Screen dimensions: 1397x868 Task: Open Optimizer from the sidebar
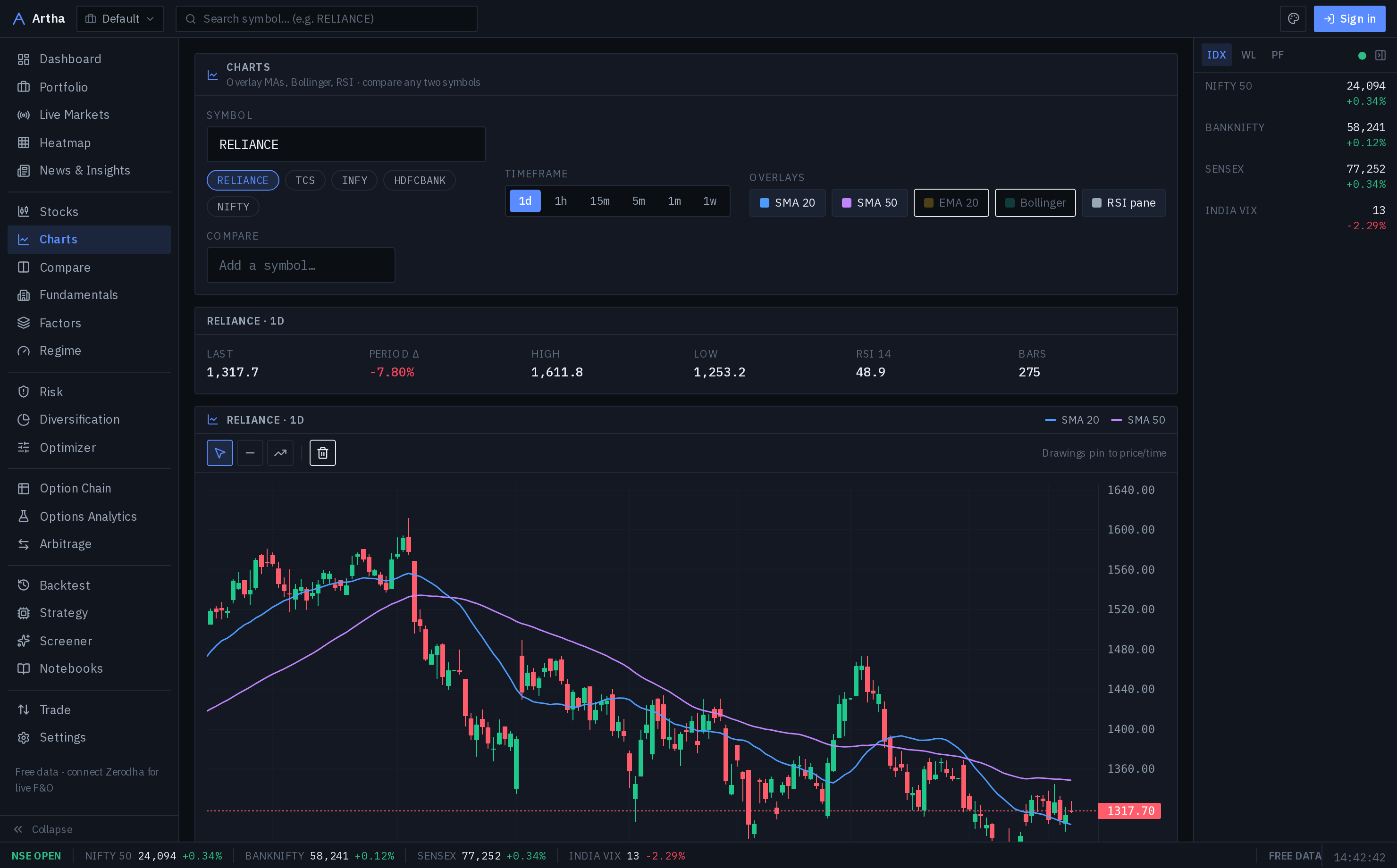point(89,448)
